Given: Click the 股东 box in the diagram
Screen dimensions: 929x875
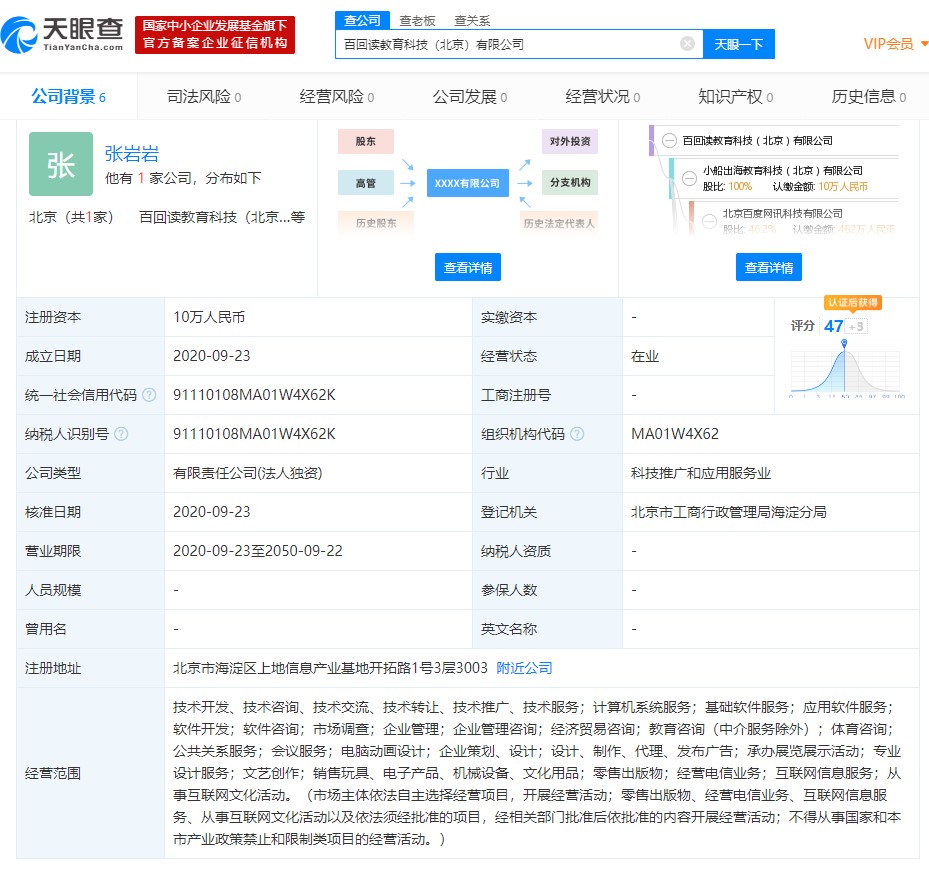Looking at the screenshot, I should pos(366,141).
